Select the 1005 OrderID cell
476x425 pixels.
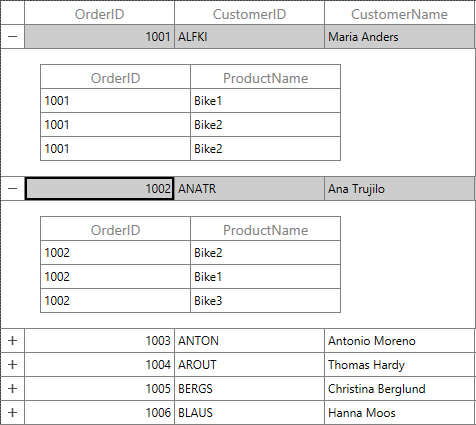click(99, 389)
